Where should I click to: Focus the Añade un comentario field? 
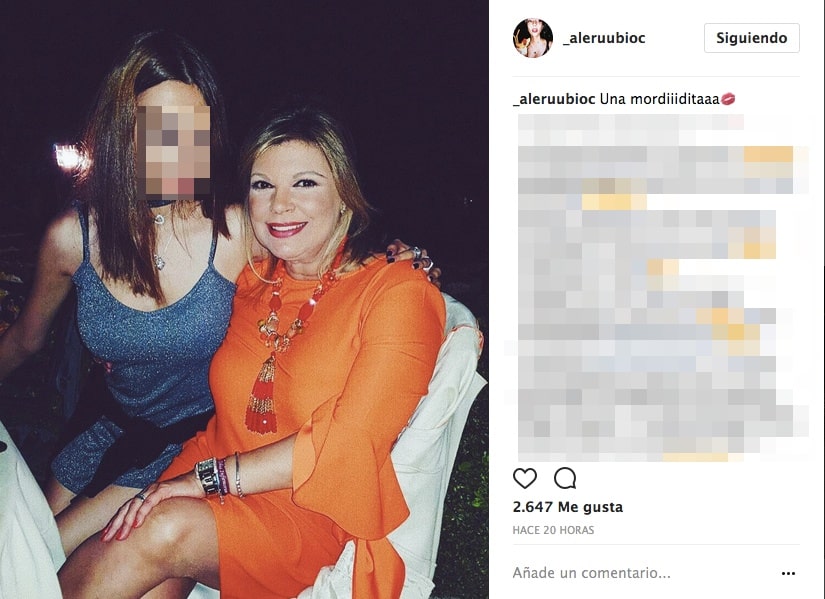point(642,573)
